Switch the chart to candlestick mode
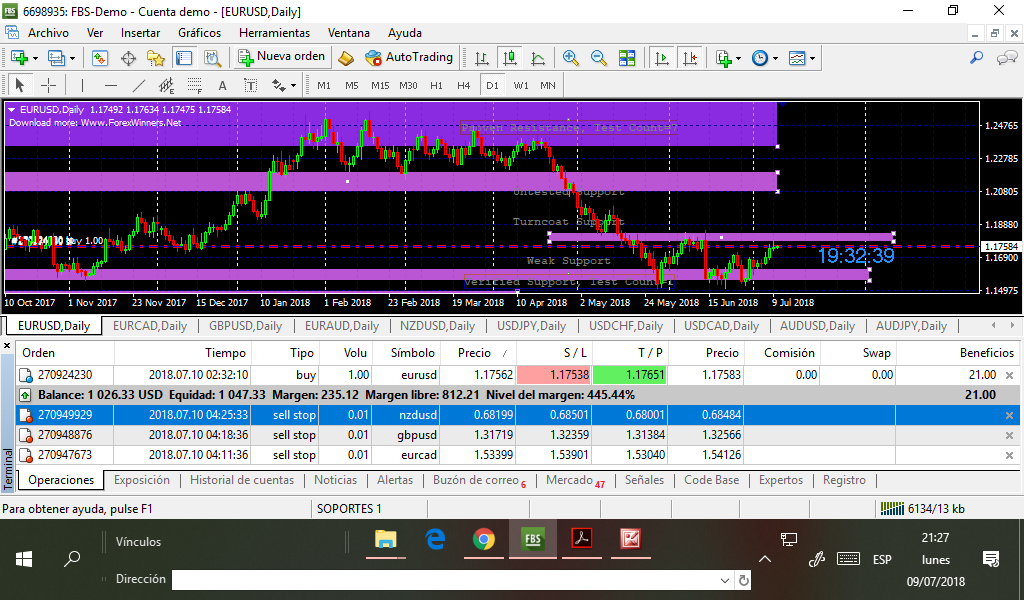Image resolution: width=1024 pixels, height=600 pixels. point(510,58)
